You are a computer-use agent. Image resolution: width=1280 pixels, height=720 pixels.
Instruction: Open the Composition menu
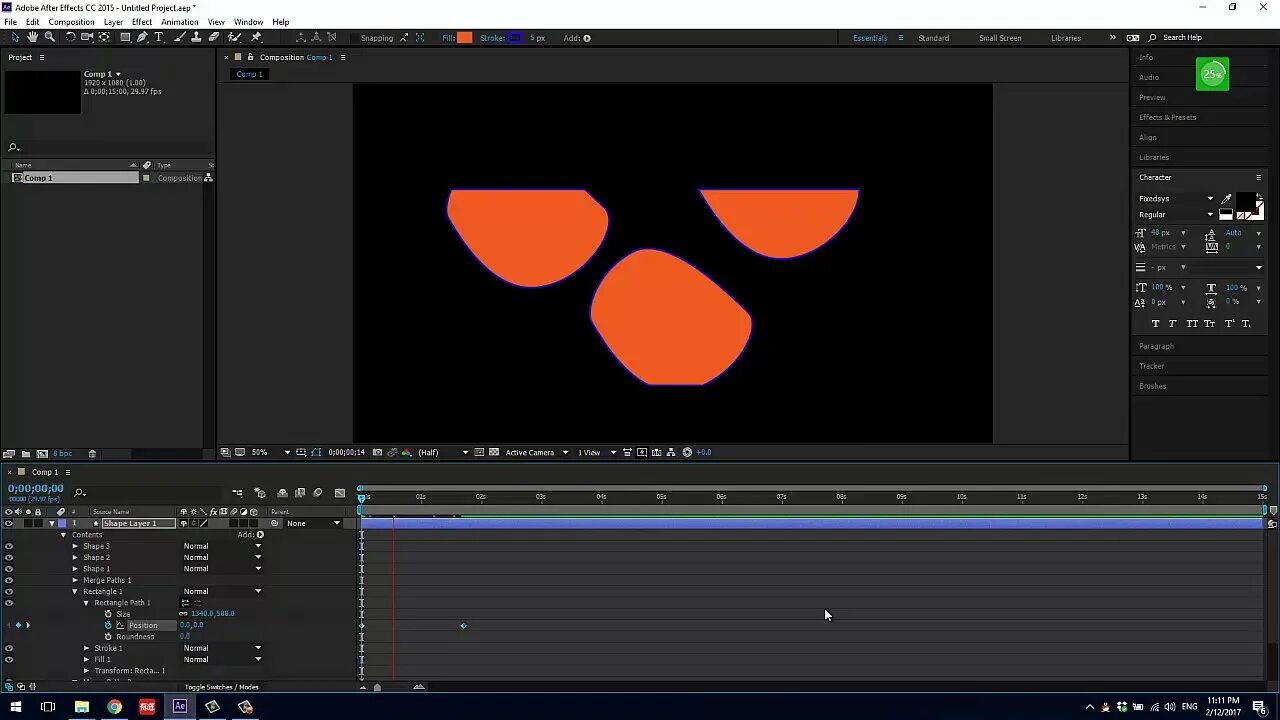click(x=72, y=22)
